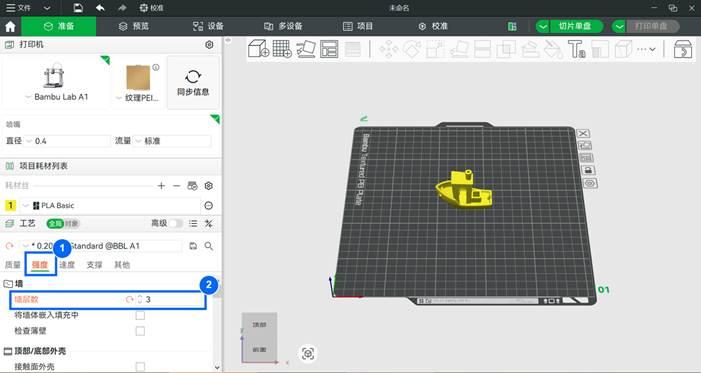This screenshot has width=701, height=373.
Task: Click the plate close X icon
Action: pos(583,133)
